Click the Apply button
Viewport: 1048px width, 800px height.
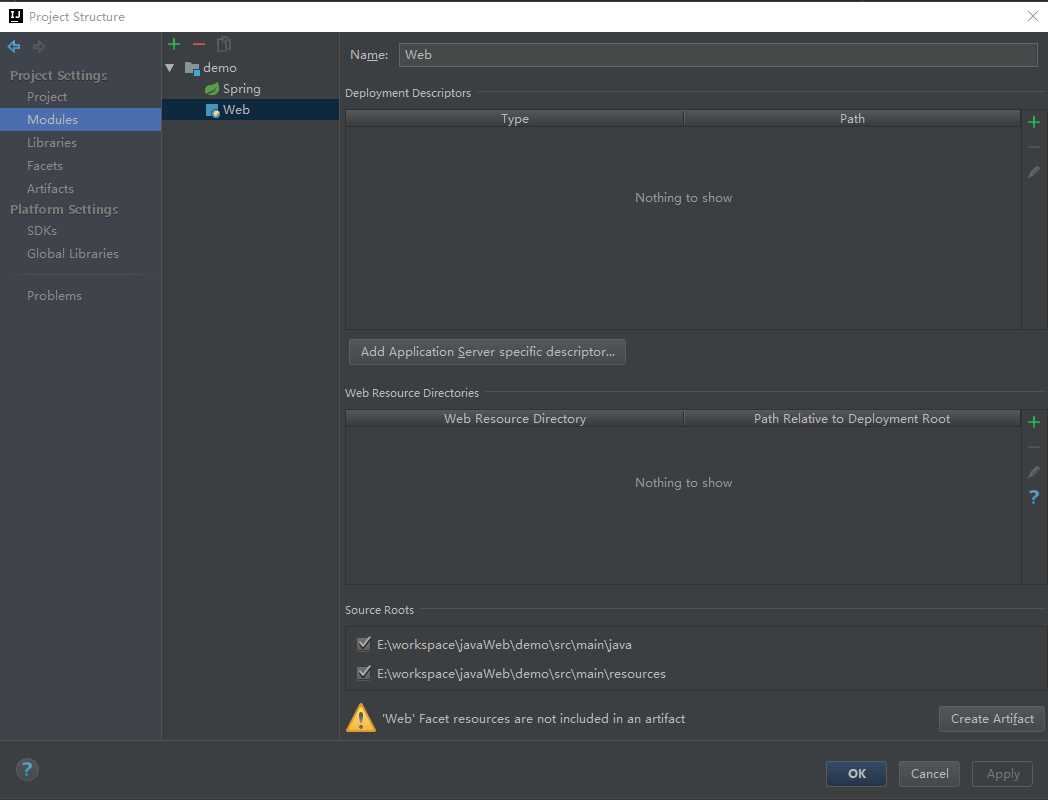pos(1003,773)
